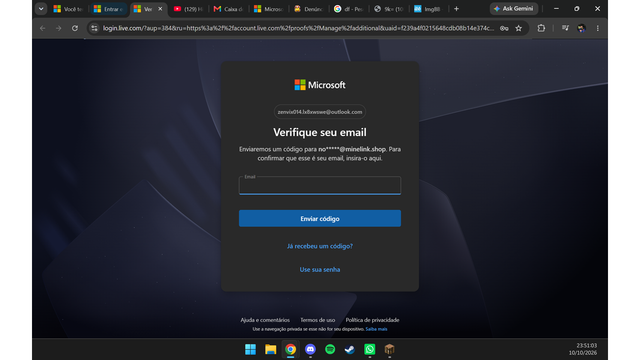Bookmark this page with the star icon
The image size is (640, 360).
tap(518, 28)
